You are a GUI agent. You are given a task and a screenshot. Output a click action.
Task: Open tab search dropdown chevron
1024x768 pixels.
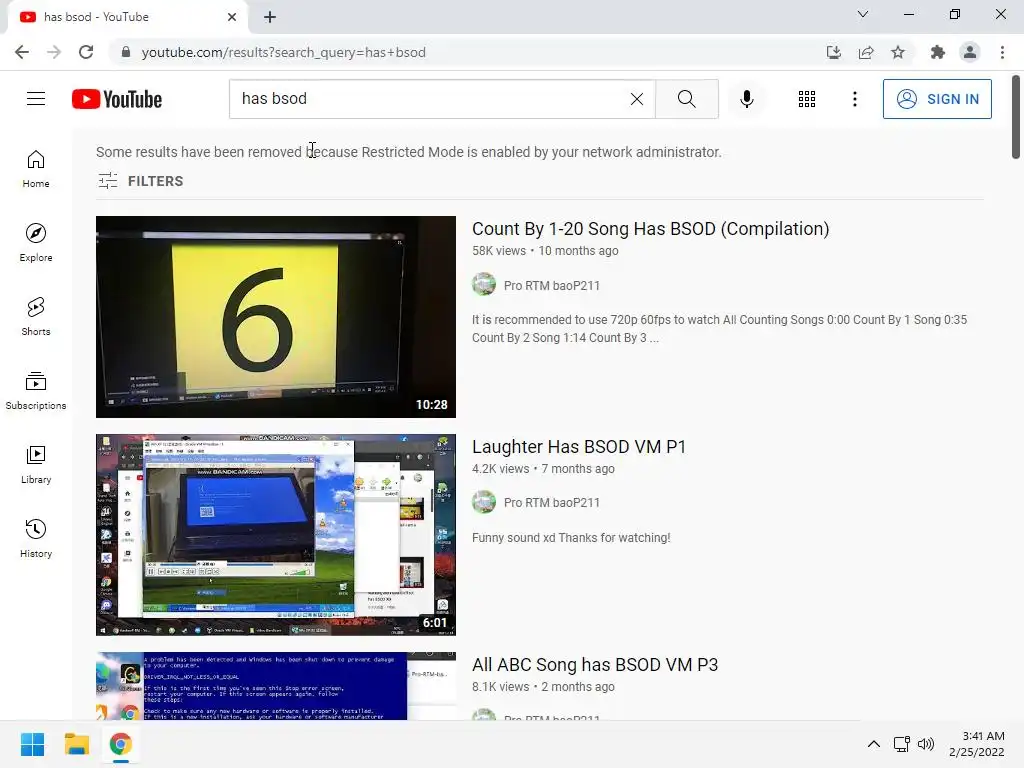[x=863, y=14]
